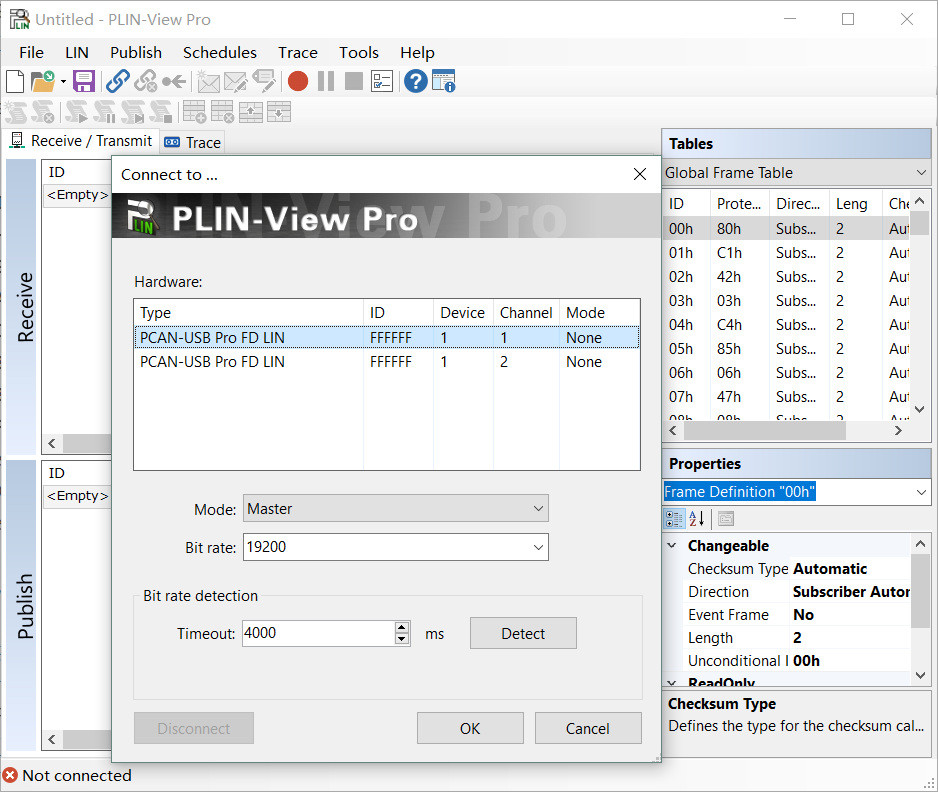Open the Global Frame Table dropdown
Viewport: 938px width, 792px height.
[797, 173]
